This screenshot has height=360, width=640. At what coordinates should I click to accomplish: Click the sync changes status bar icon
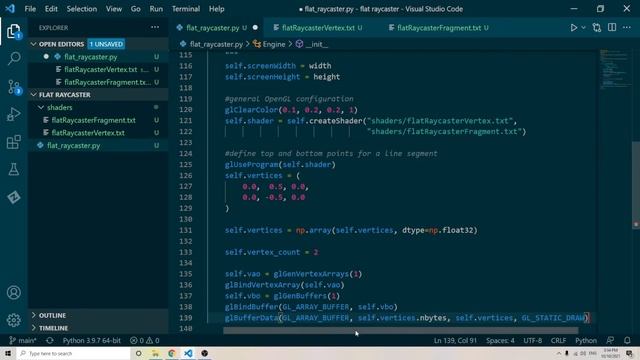(50, 340)
